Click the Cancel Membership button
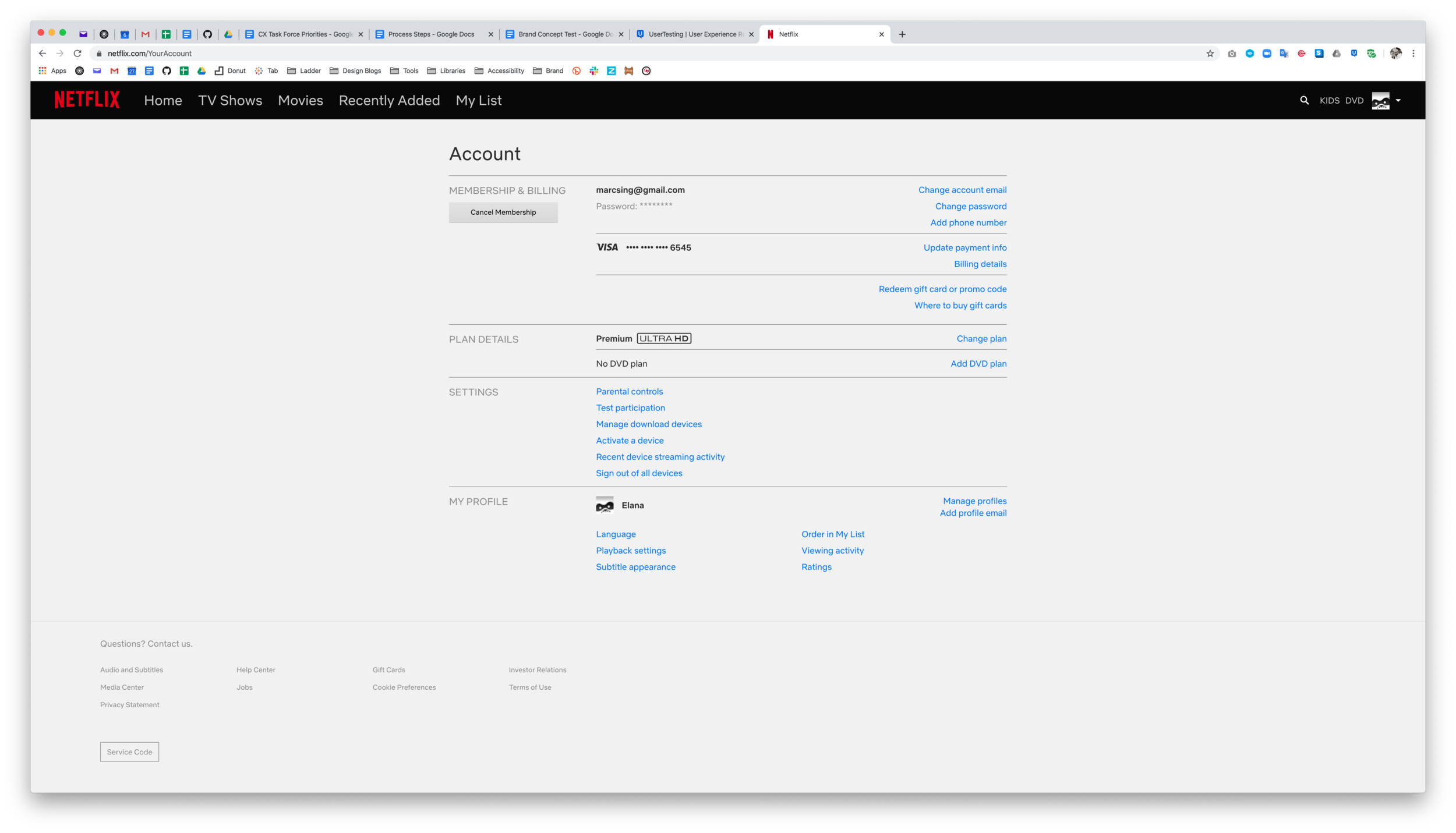Viewport: 1456px width, 833px height. pyautogui.click(x=503, y=212)
